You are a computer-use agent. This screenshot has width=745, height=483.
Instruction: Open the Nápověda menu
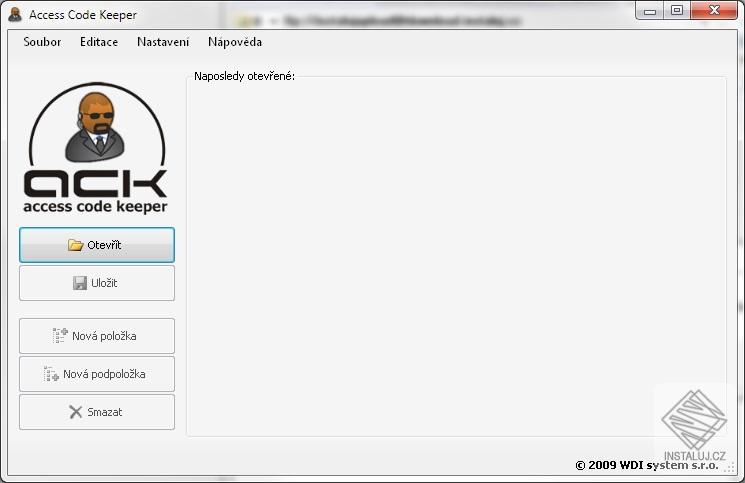point(235,42)
